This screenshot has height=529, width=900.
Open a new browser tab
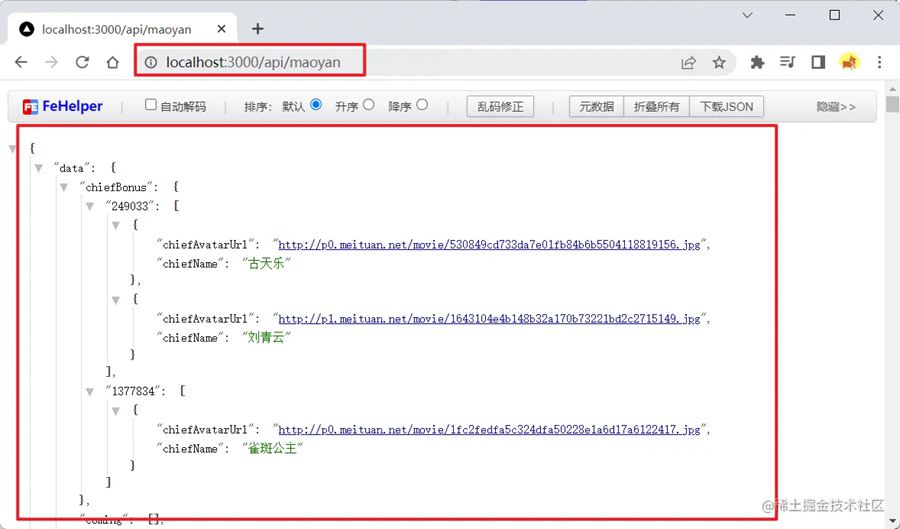coord(257,29)
